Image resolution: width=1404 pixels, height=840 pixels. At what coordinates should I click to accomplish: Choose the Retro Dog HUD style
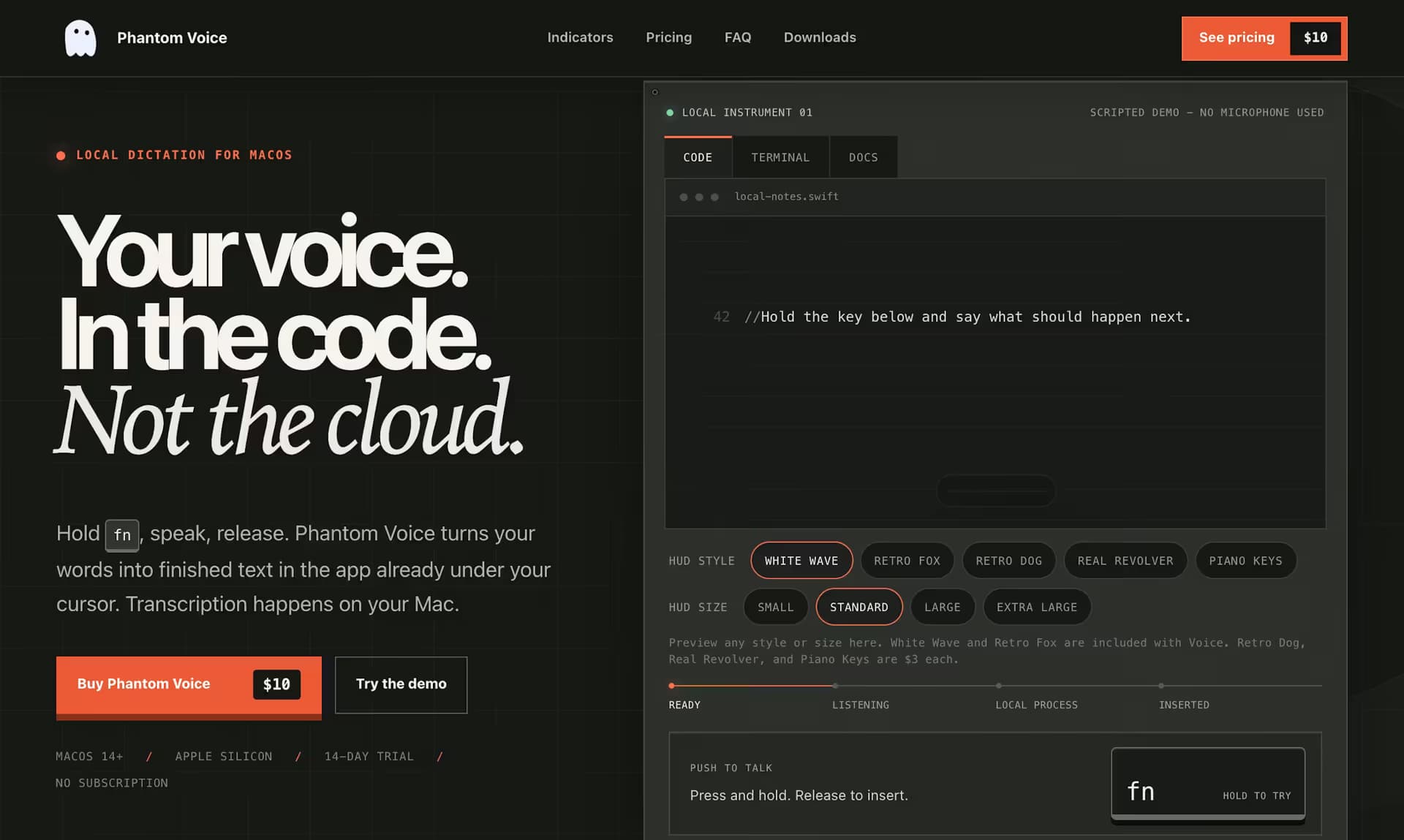pyautogui.click(x=1008, y=561)
